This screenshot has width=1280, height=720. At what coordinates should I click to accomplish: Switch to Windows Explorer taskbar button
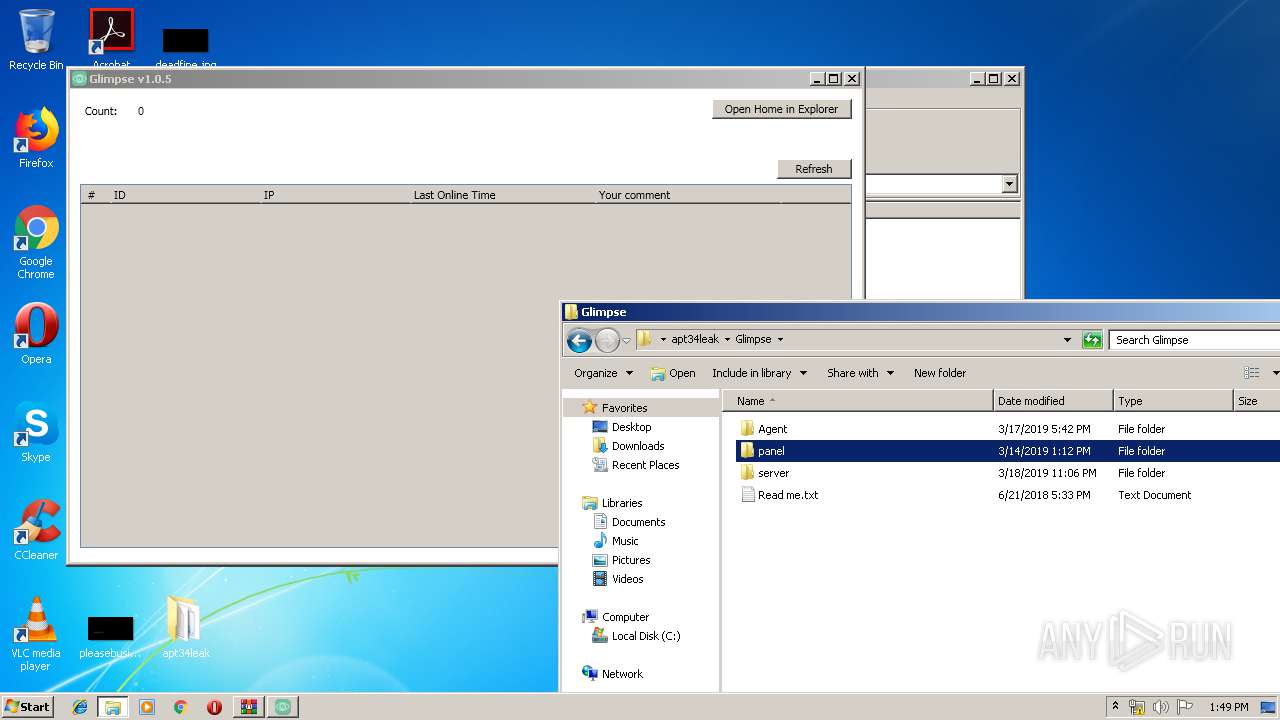(112, 707)
